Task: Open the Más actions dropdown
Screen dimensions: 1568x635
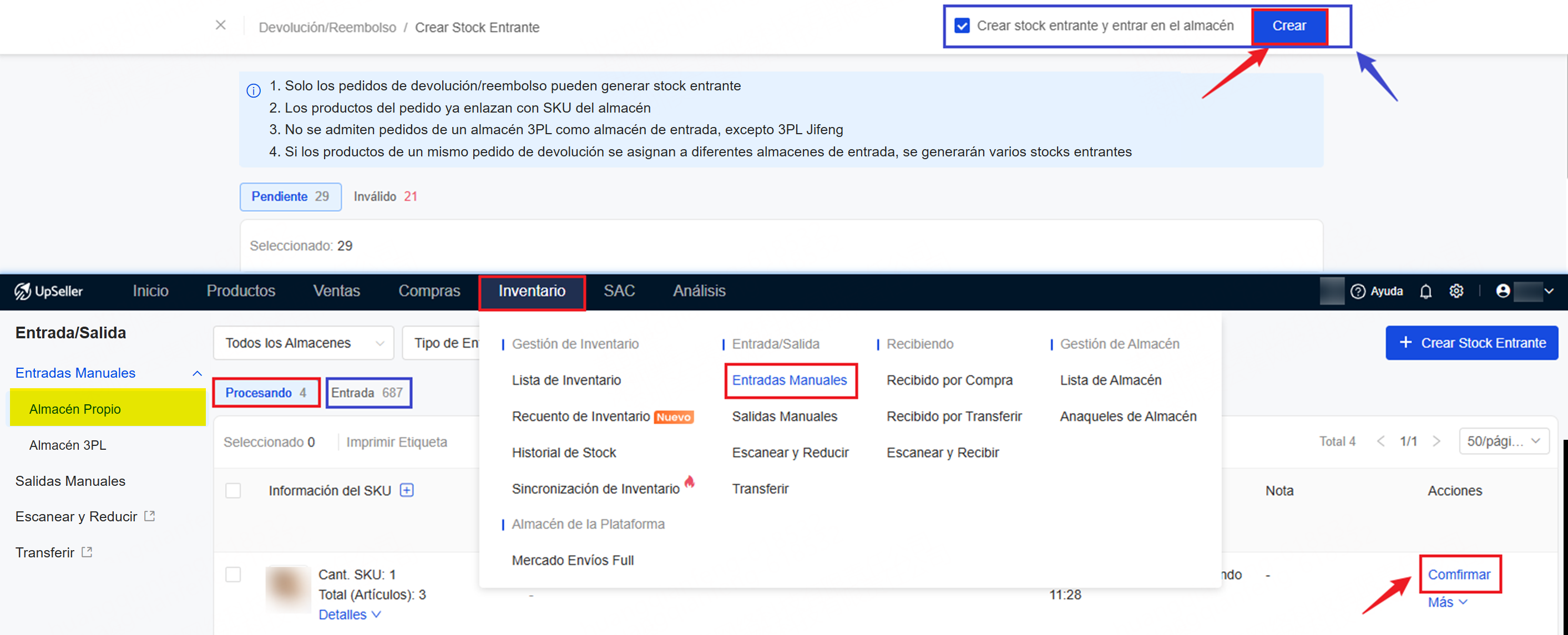Action: coord(1448,602)
